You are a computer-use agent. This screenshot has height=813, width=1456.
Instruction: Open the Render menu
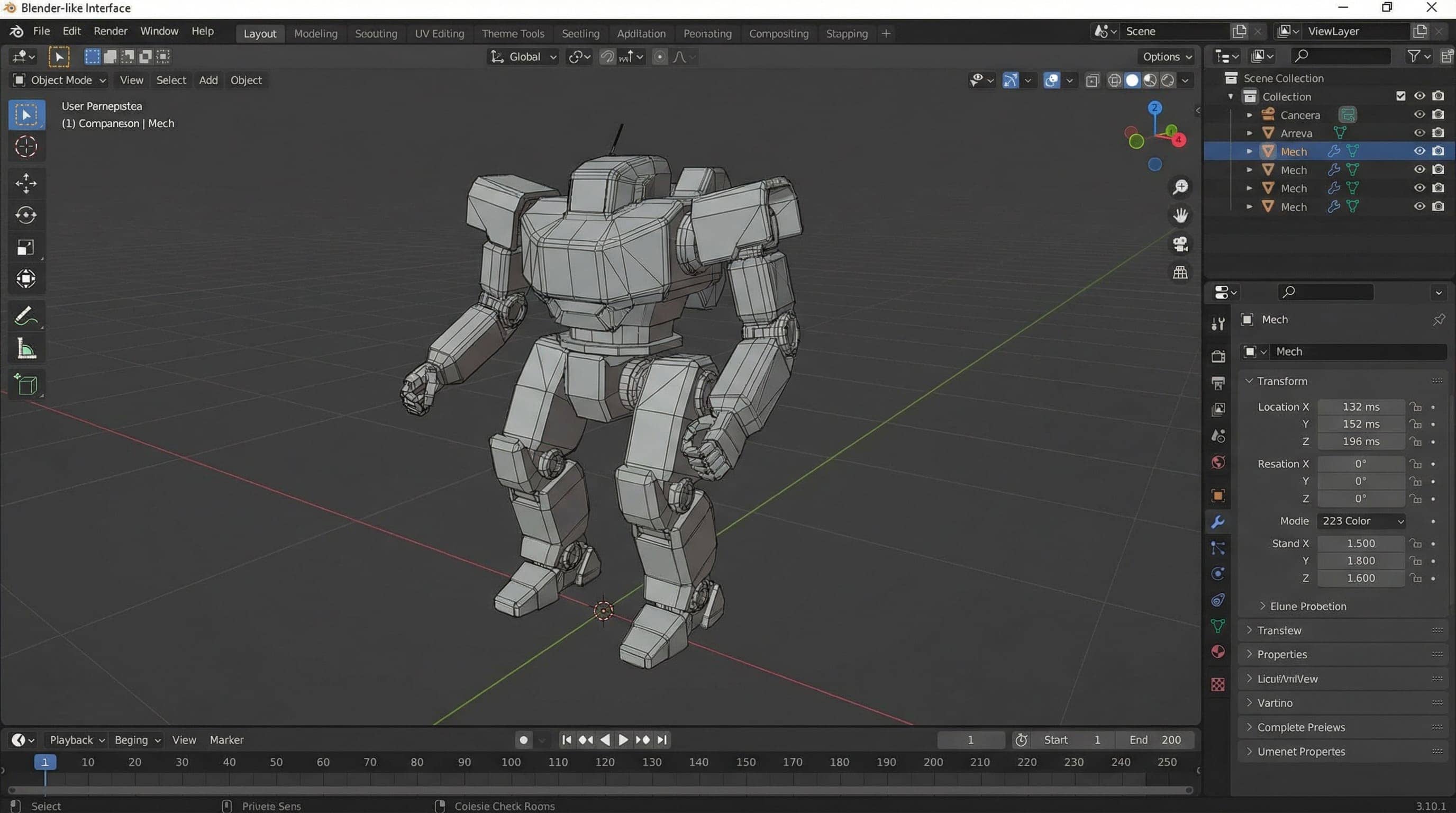[x=110, y=31]
